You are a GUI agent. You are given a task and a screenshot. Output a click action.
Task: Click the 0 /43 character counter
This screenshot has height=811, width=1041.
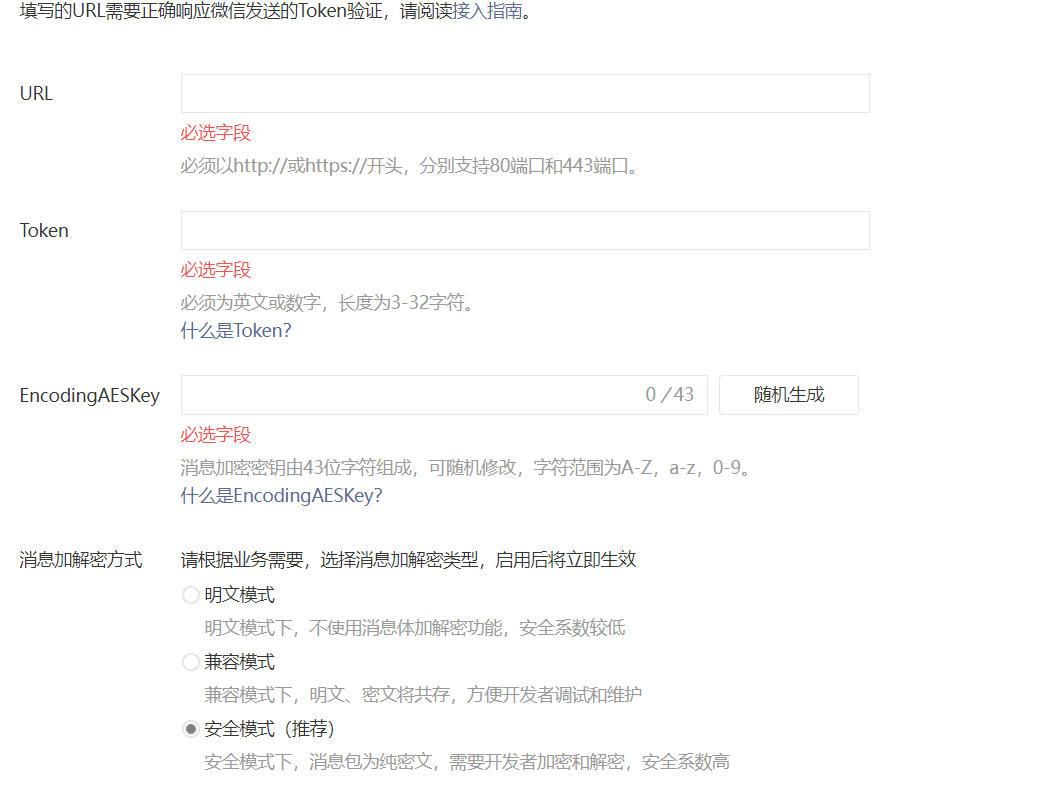(669, 395)
